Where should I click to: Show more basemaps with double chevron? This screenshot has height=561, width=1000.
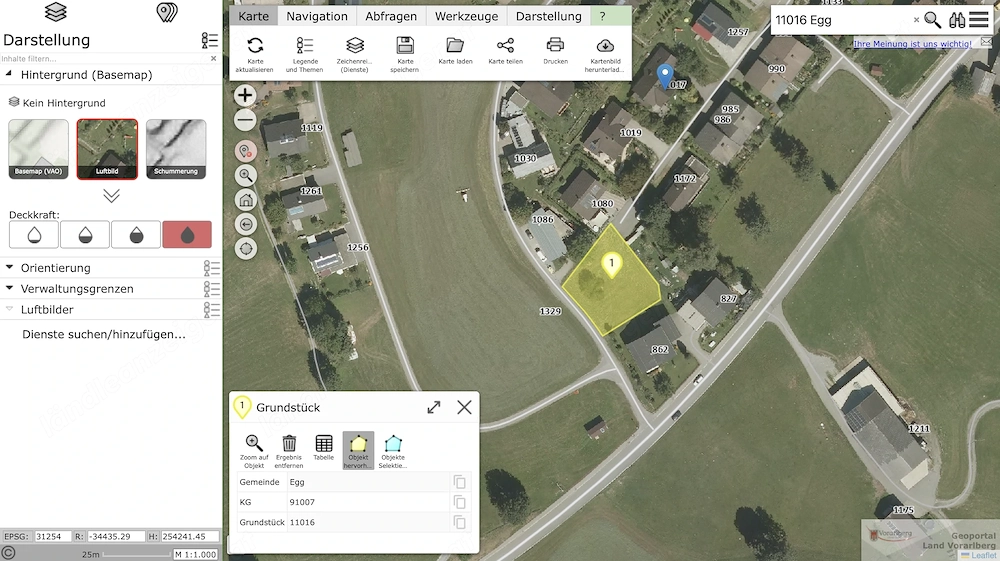tap(112, 196)
